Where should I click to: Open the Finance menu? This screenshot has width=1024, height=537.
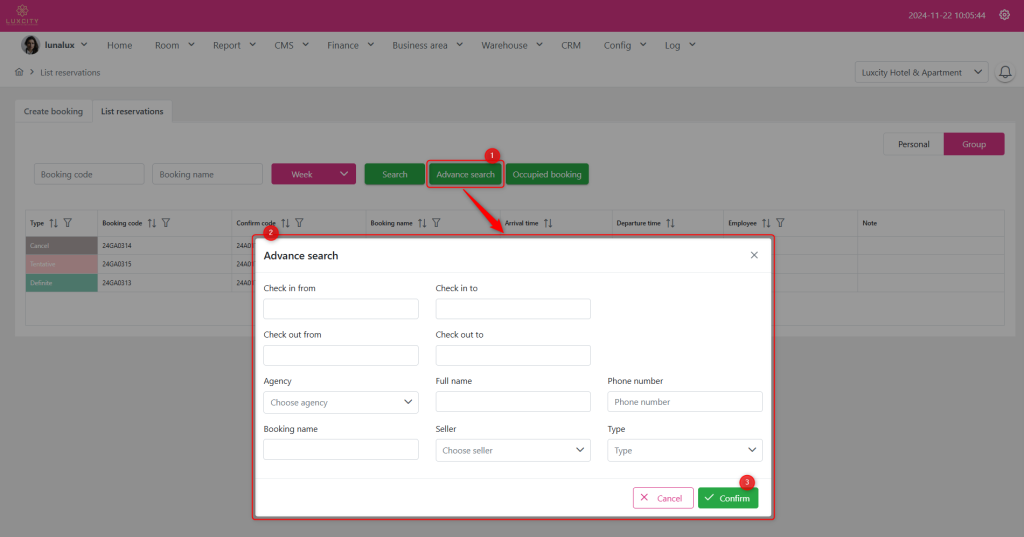350,45
